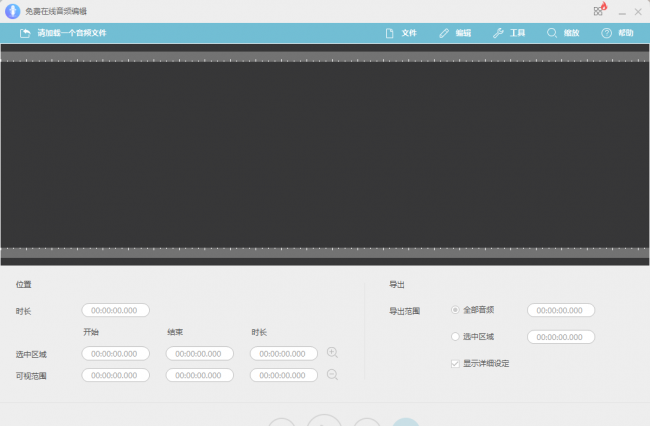Click the top timeline ruler
650x426 pixels.
tap(325, 57)
